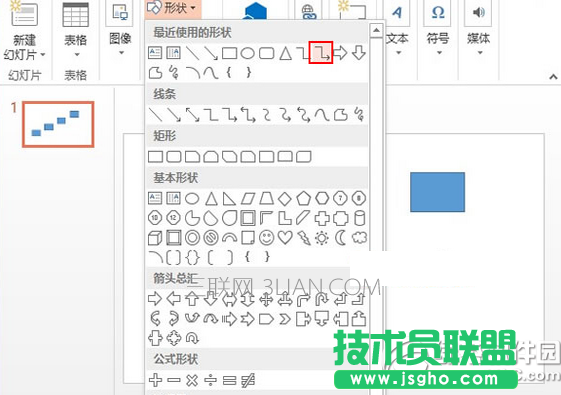Pick highlighted elbow arrow connector in recent shapes
Screen dimensions: 561x395
click(x=321, y=53)
